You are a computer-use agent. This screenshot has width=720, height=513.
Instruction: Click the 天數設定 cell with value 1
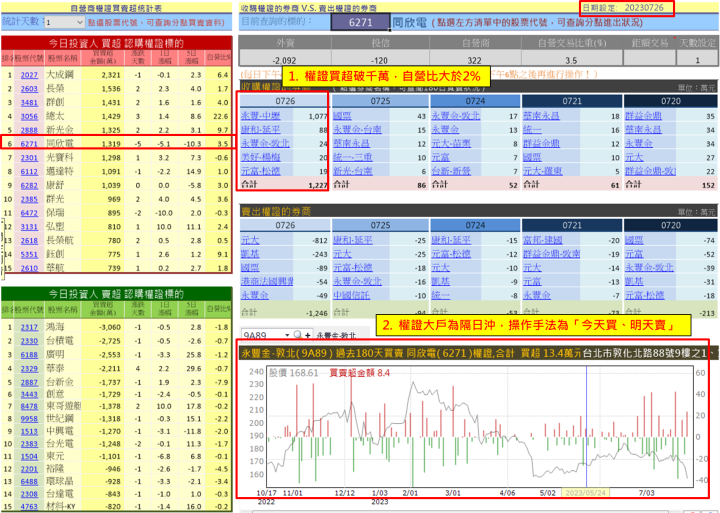coord(697,60)
